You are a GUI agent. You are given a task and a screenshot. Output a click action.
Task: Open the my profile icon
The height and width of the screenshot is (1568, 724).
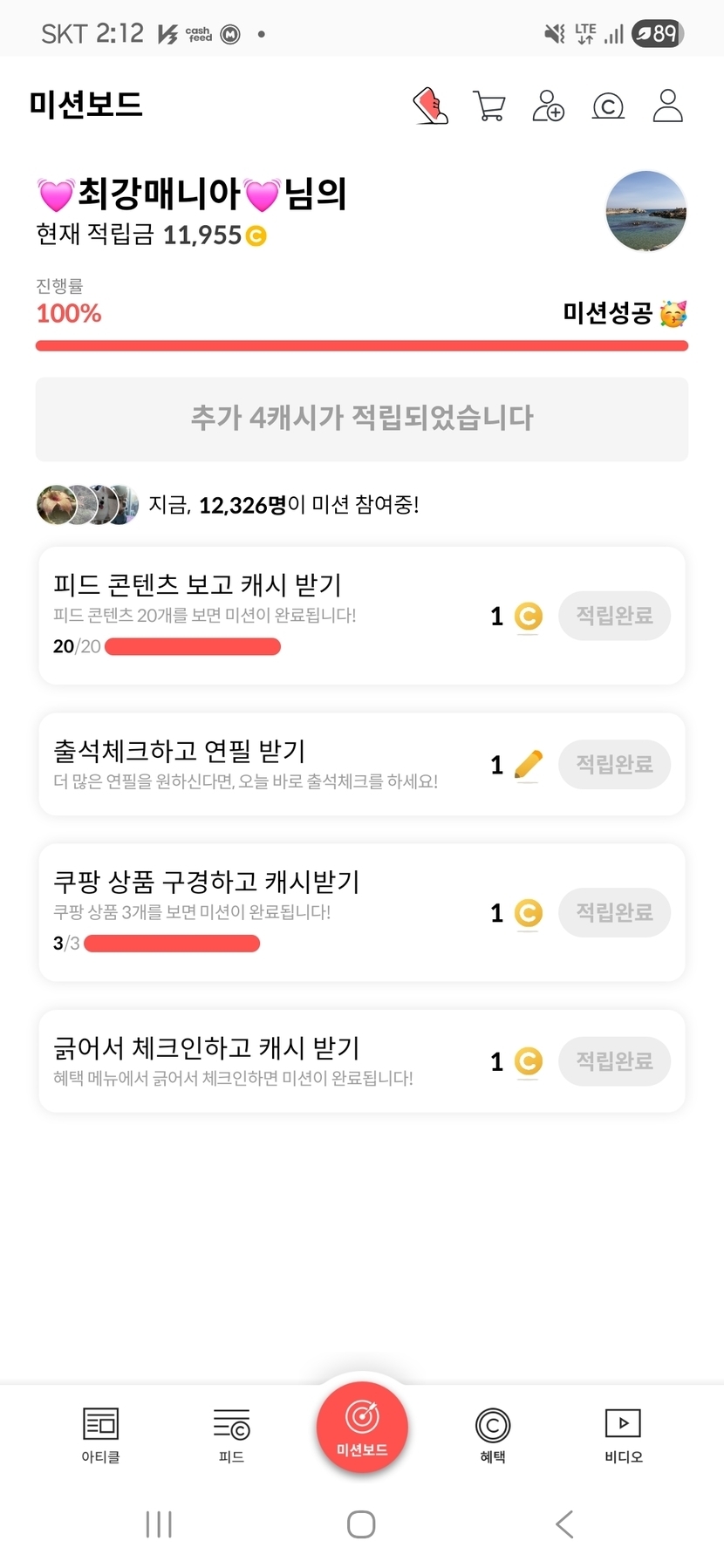(x=668, y=106)
